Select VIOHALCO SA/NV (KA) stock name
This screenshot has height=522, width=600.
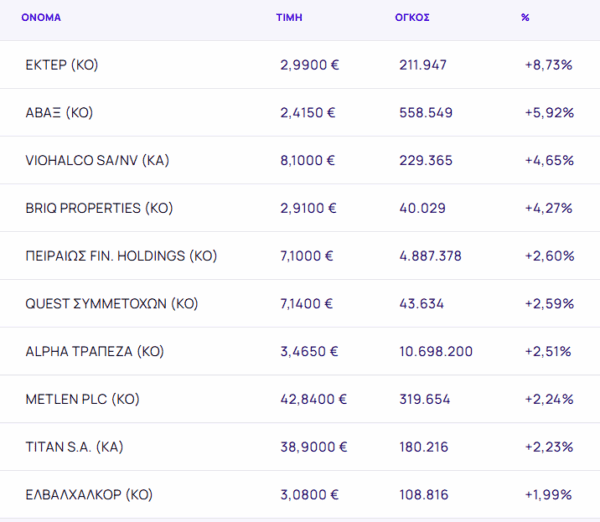point(96,160)
